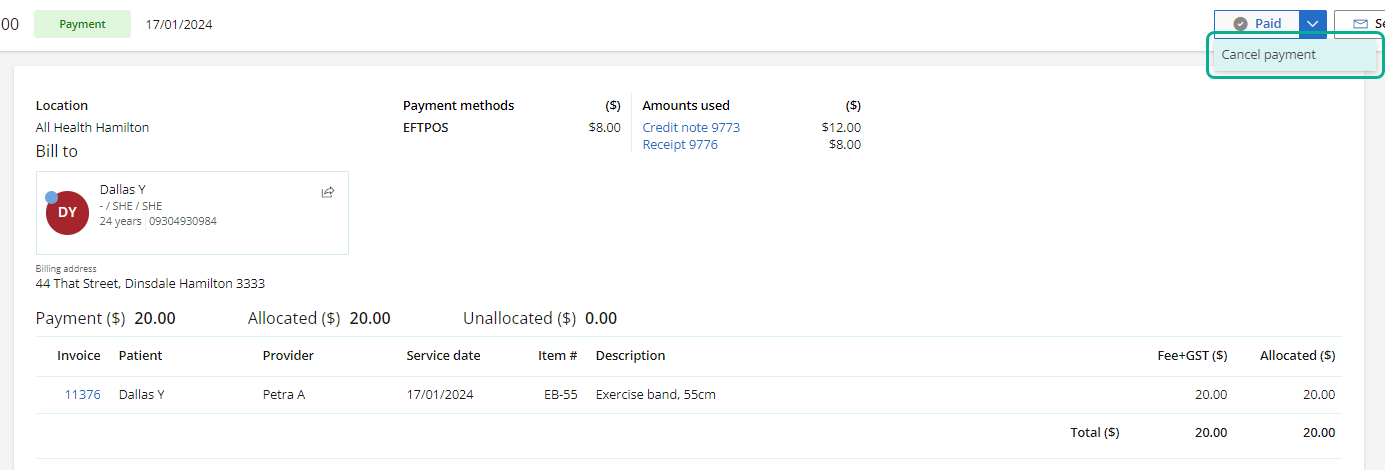Click the green Payment badge
Viewport: 1385px width, 470px height.
pos(82,24)
